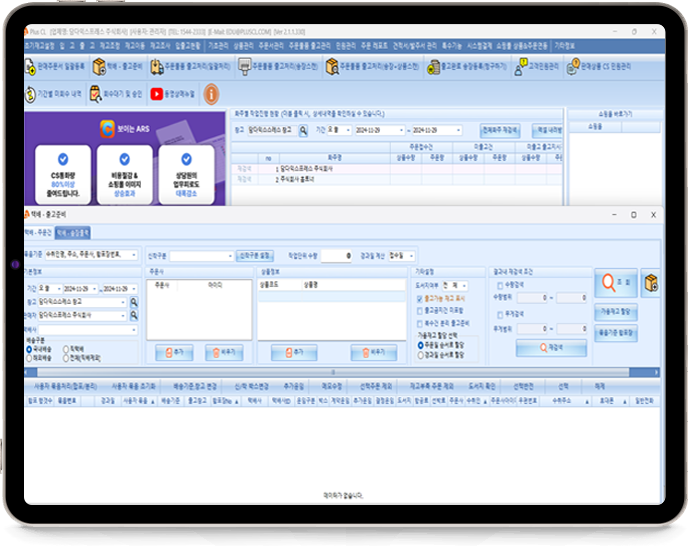Click 추가 button under 상품정보 list
Viewport: 688px width, 546px height.
pos(294,352)
